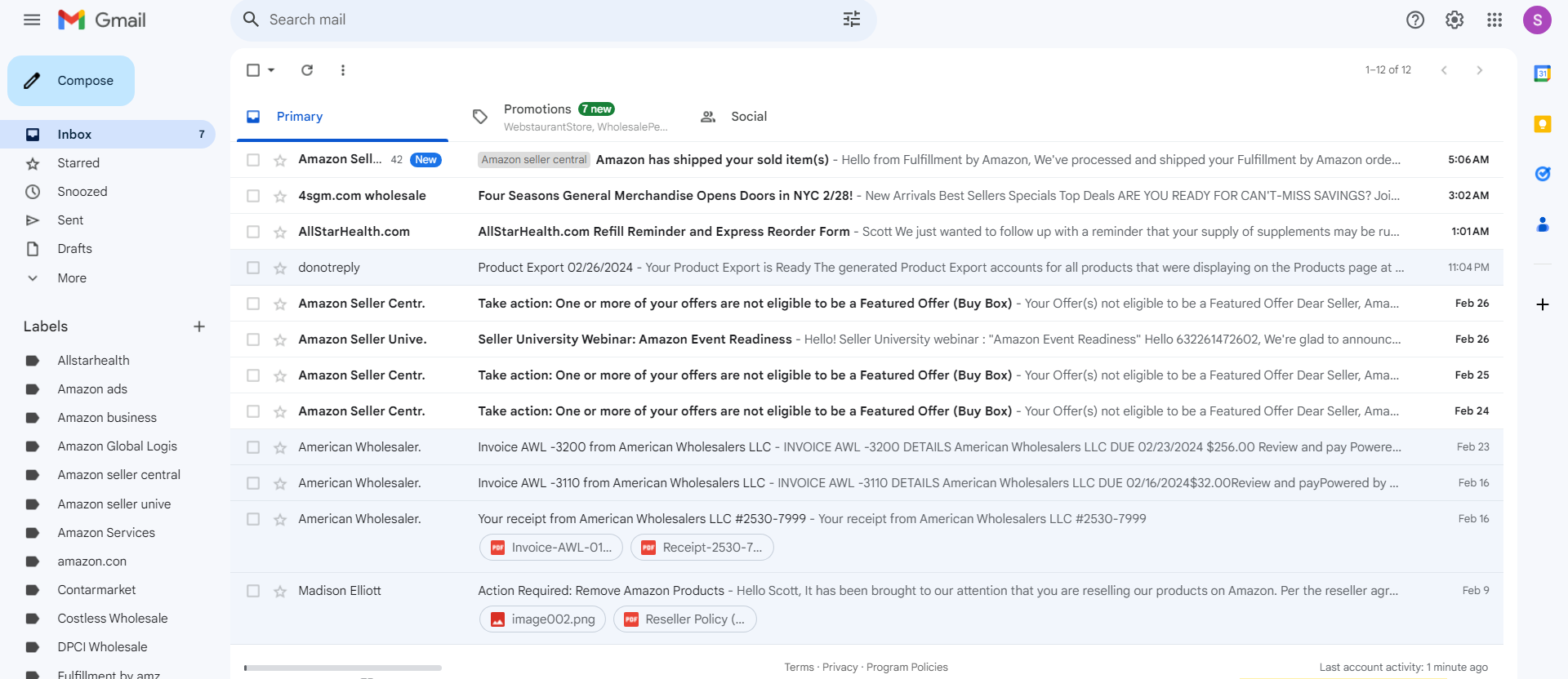Get add-ons plus icon

(1543, 304)
